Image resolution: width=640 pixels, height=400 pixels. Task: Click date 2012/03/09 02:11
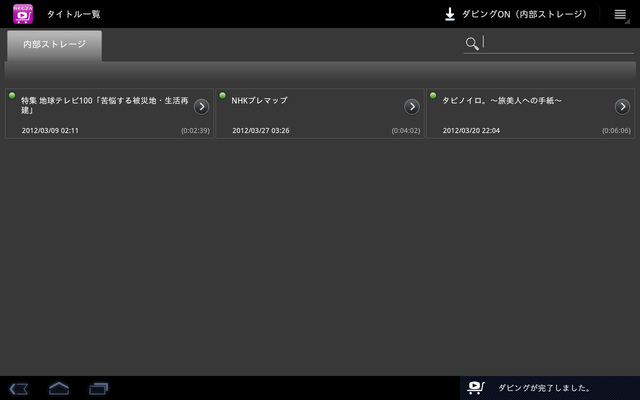(50, 131)
